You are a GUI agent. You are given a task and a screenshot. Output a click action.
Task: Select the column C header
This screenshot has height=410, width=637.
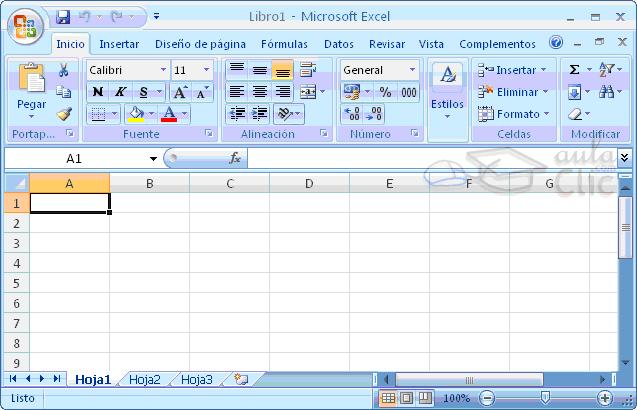(230, 184)
